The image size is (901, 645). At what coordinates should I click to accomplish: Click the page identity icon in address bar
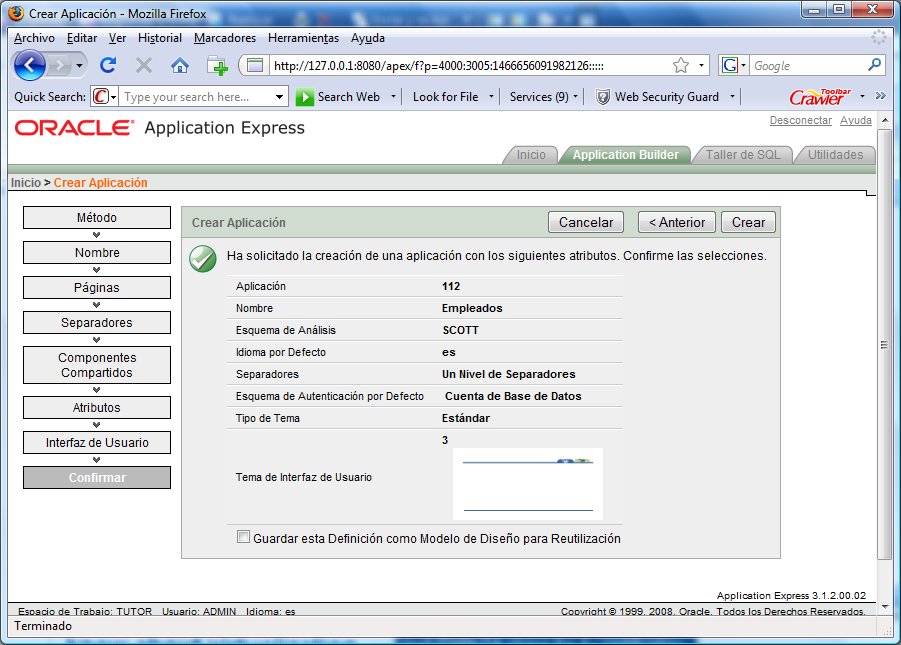[255, 66]
